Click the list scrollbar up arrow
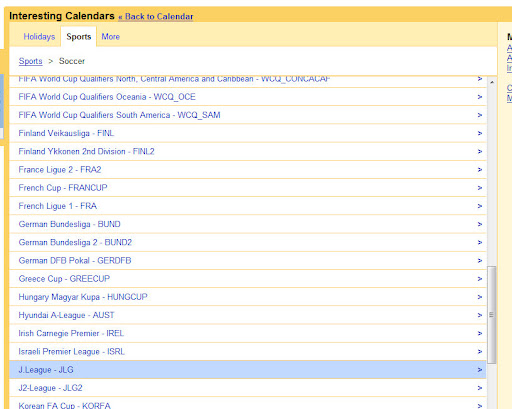Viewport: 512px width, 409px height. 492,82
